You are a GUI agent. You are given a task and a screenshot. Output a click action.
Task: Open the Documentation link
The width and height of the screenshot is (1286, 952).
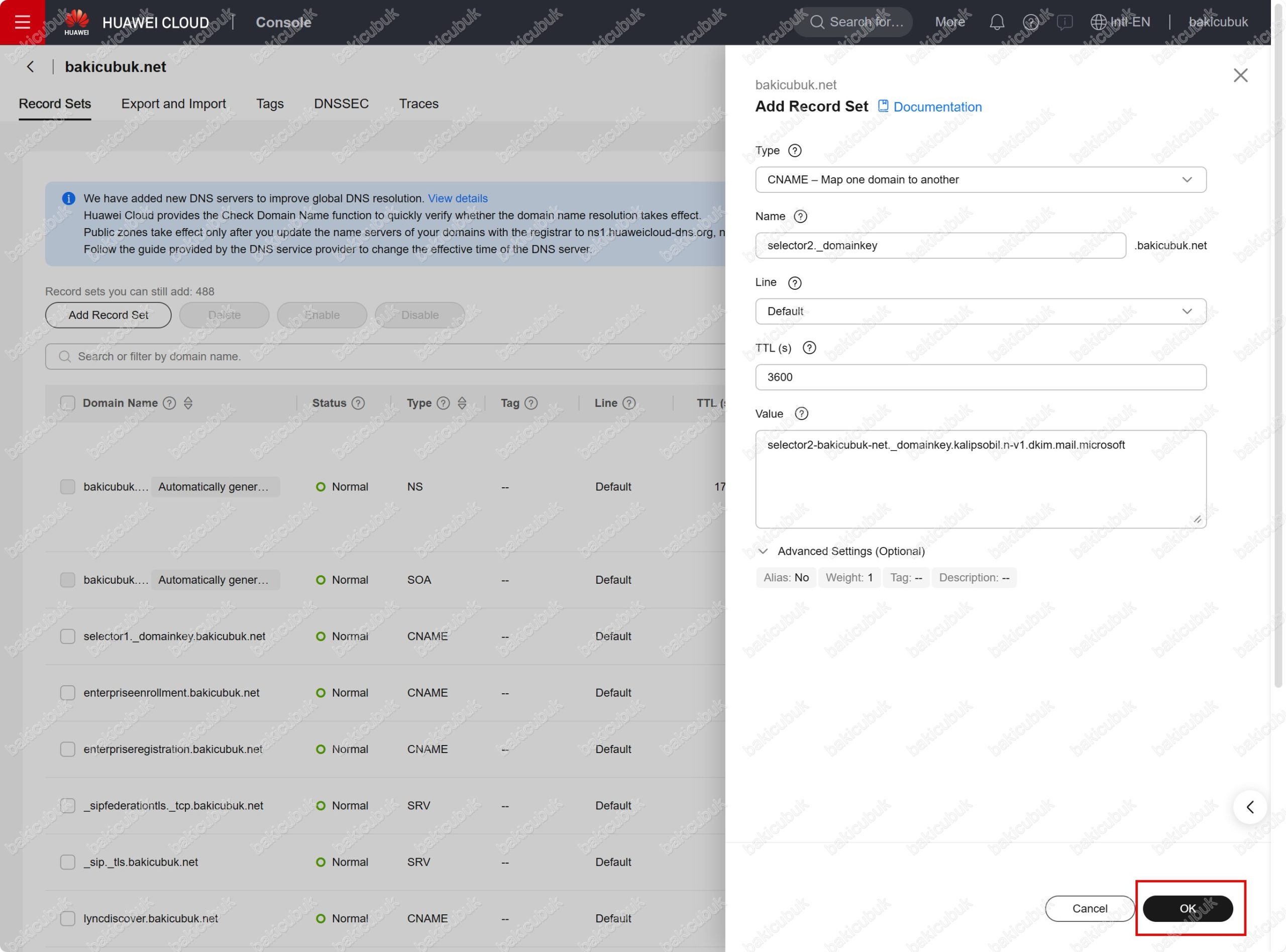click(936, 107)
